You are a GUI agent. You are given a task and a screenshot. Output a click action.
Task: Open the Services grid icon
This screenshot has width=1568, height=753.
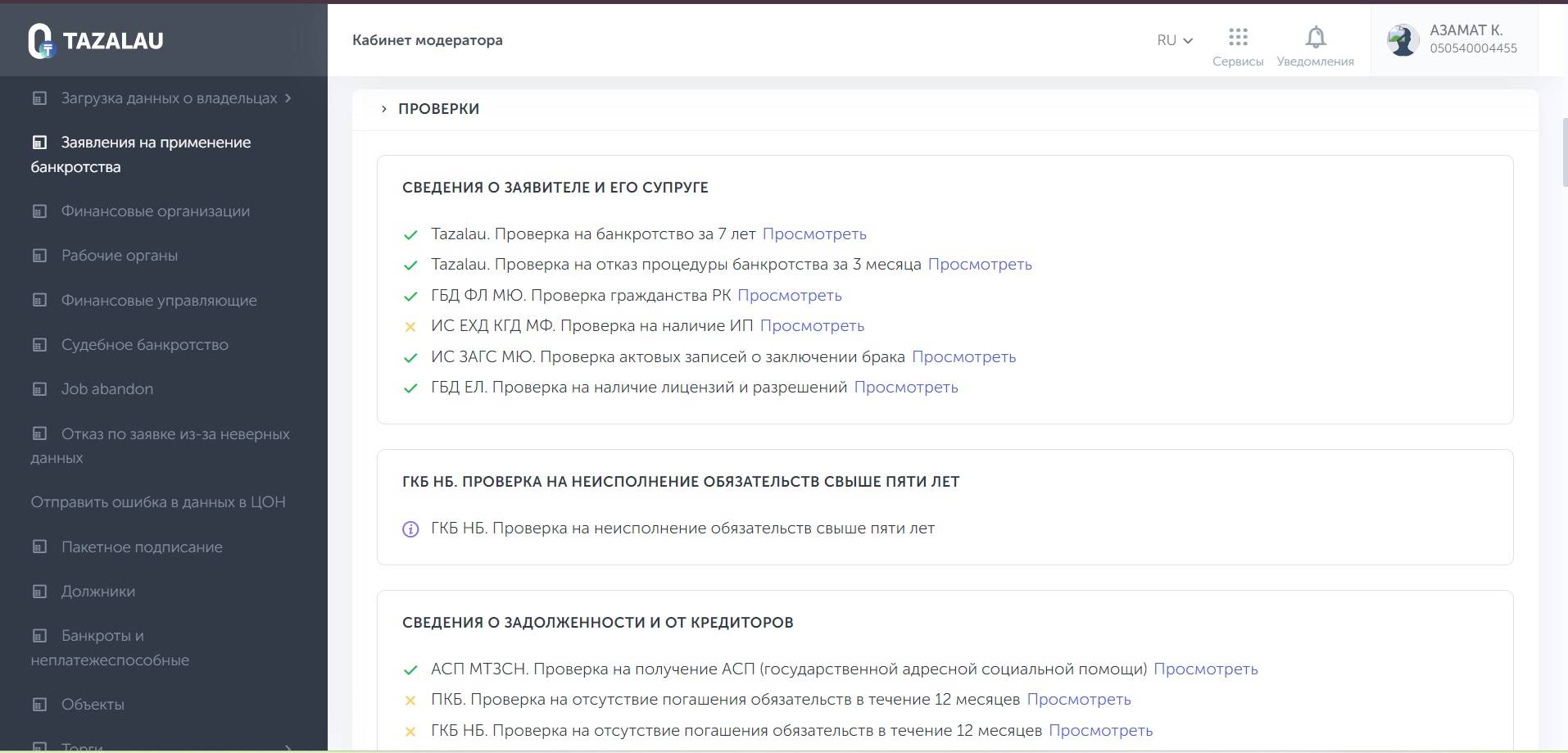pyautogui.click(x=1238, y=37)
